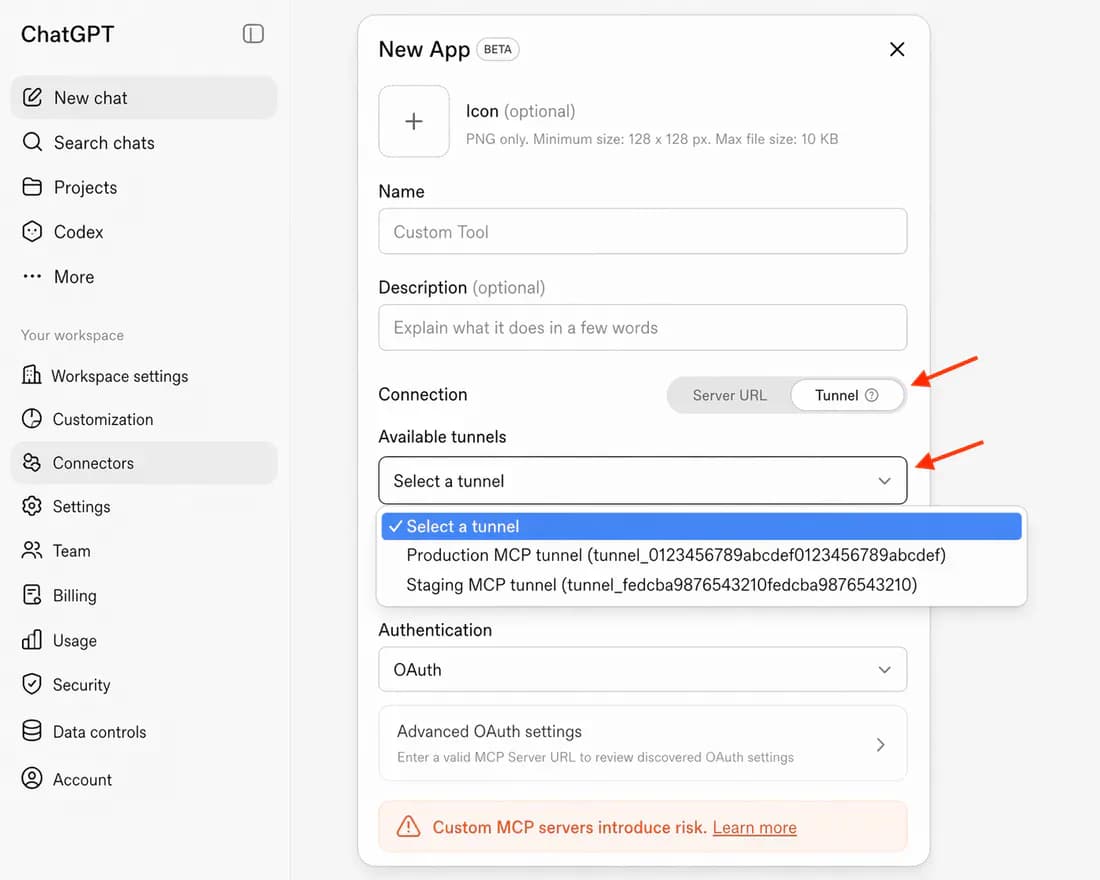Click the Authentication label
1100x880 pixels.
coord(435,629)
